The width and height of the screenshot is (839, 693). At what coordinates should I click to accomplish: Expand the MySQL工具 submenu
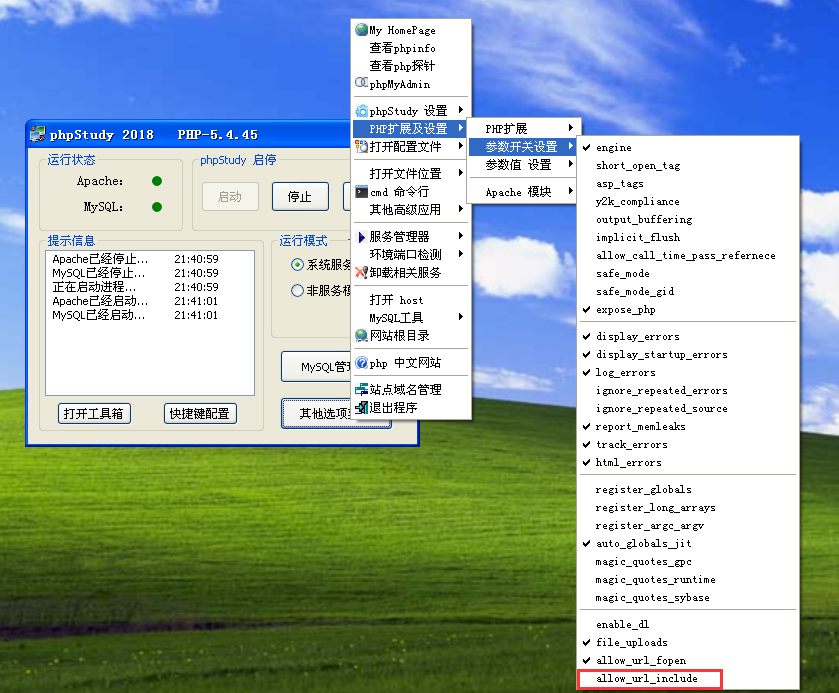411,317
